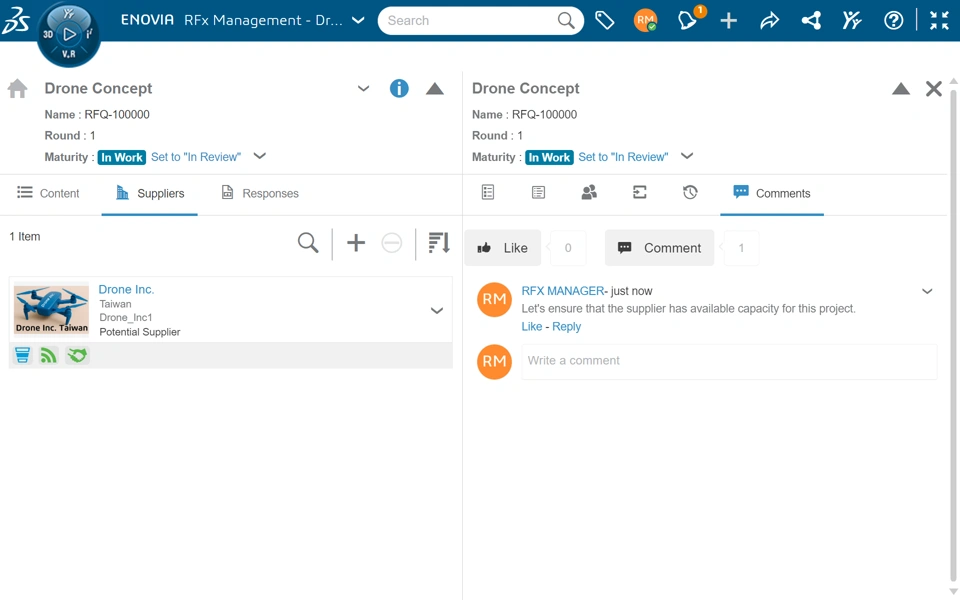Click the green RSS feed icon on supplier card
Image resolution: width=960 pixels, height=600 pixels.
tap(48, 355)
